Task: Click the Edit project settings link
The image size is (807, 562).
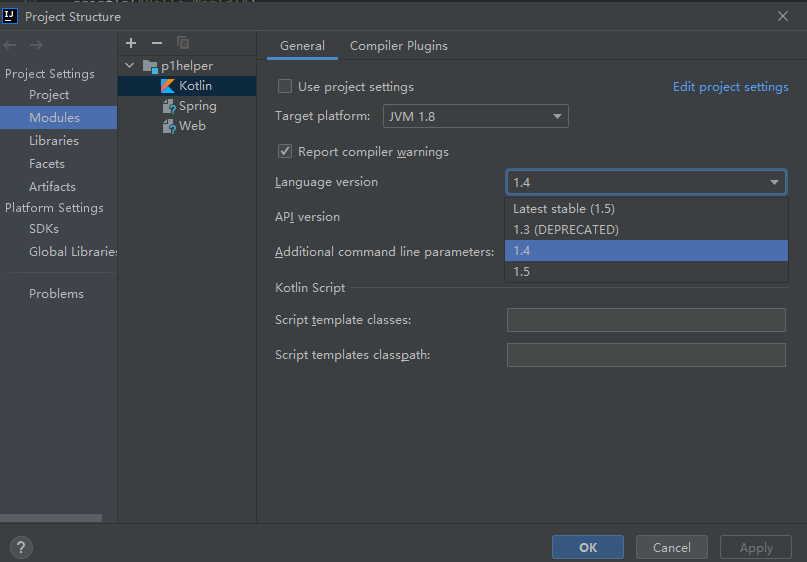Action: tap(730, 86)
